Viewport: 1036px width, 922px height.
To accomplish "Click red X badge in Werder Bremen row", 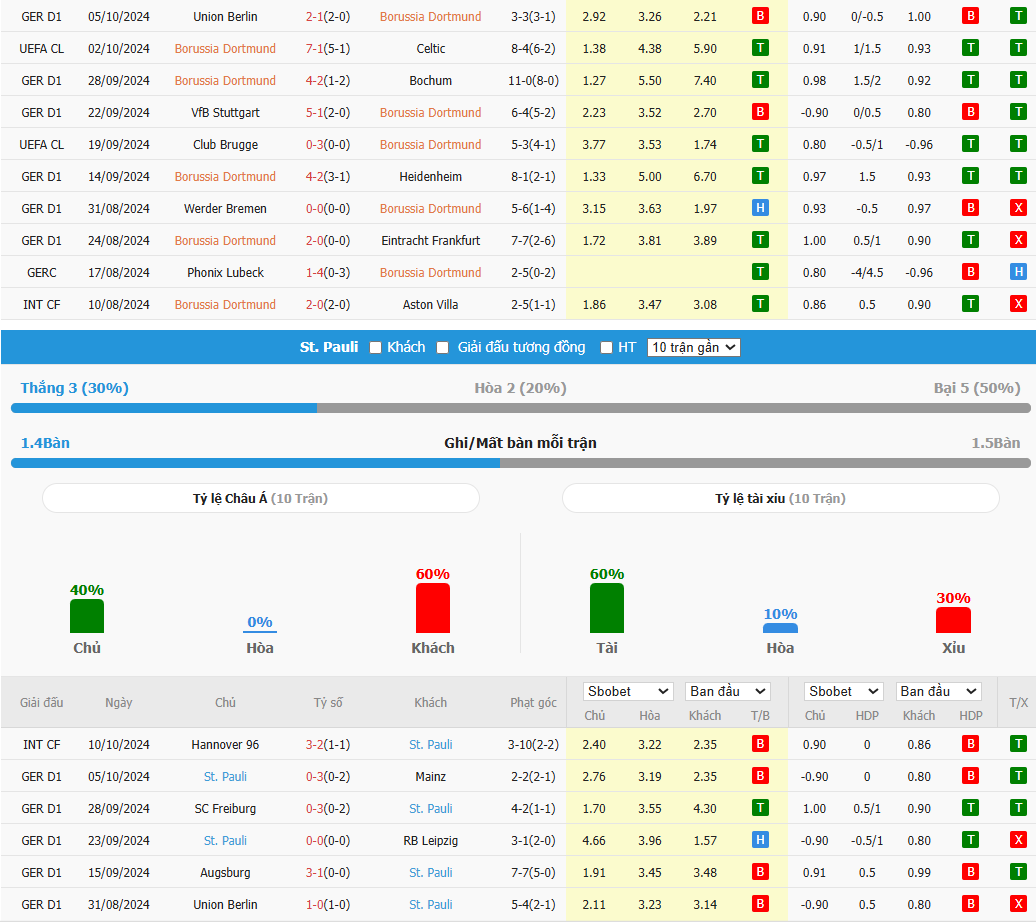I will [x=1018, y=208].
